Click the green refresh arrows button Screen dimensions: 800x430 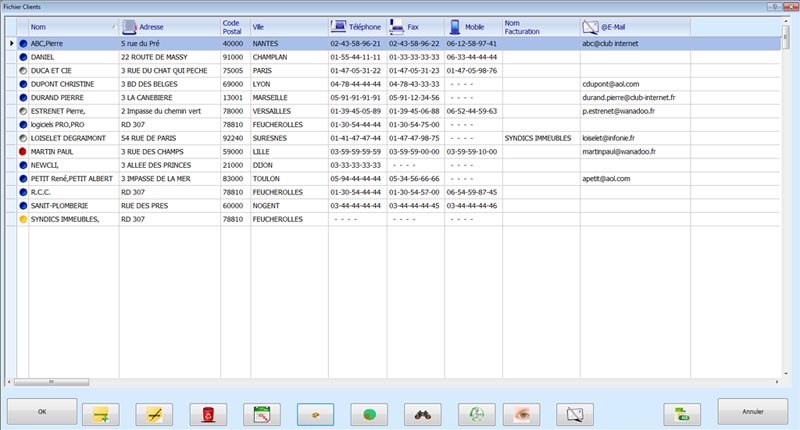tap(476, 412)
